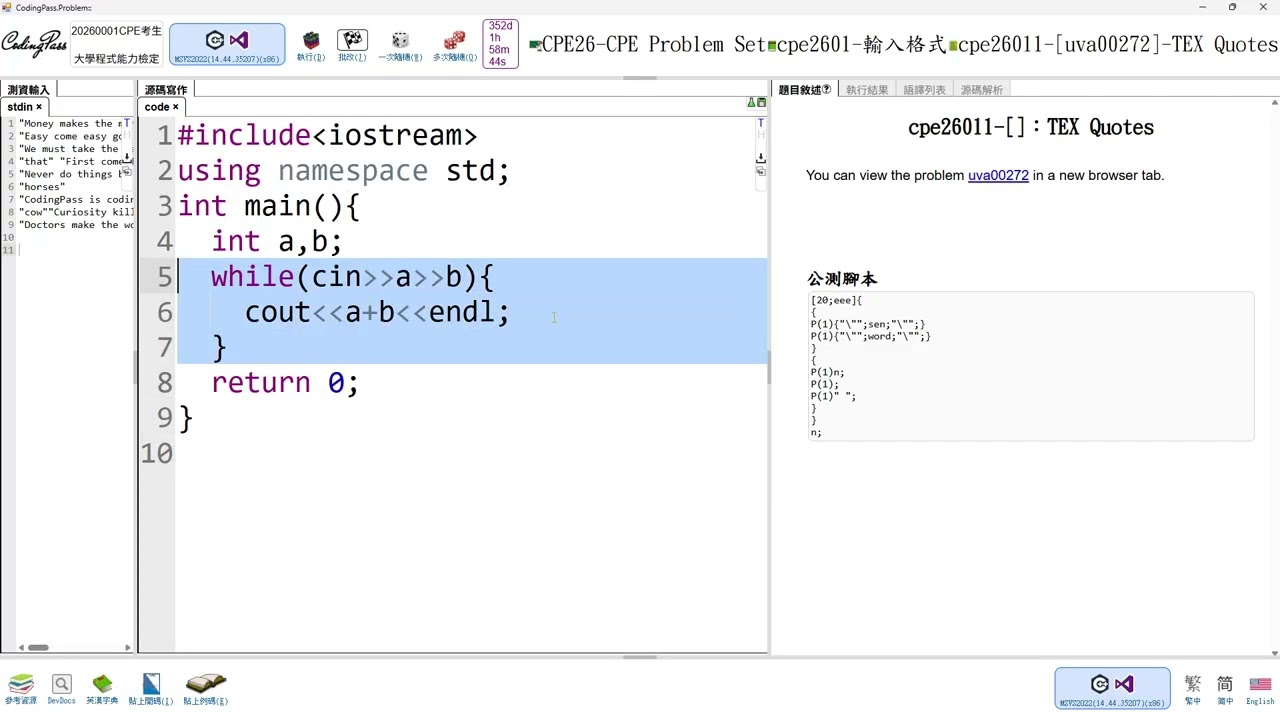Switch to Traditional Chinese 繁中 language
The width and height of the screenshot is (1280, 720).
pyautogui.click(x=1192, y=688)
